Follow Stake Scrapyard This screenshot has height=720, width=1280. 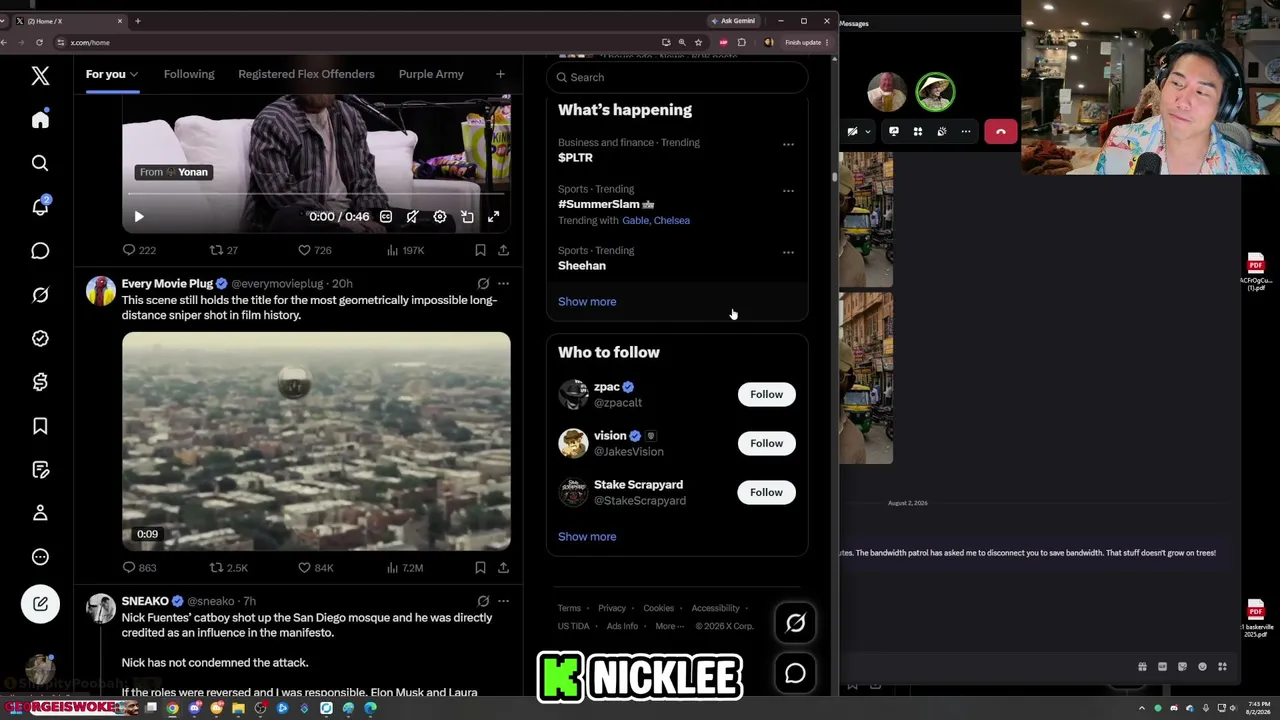click(766, 492)
